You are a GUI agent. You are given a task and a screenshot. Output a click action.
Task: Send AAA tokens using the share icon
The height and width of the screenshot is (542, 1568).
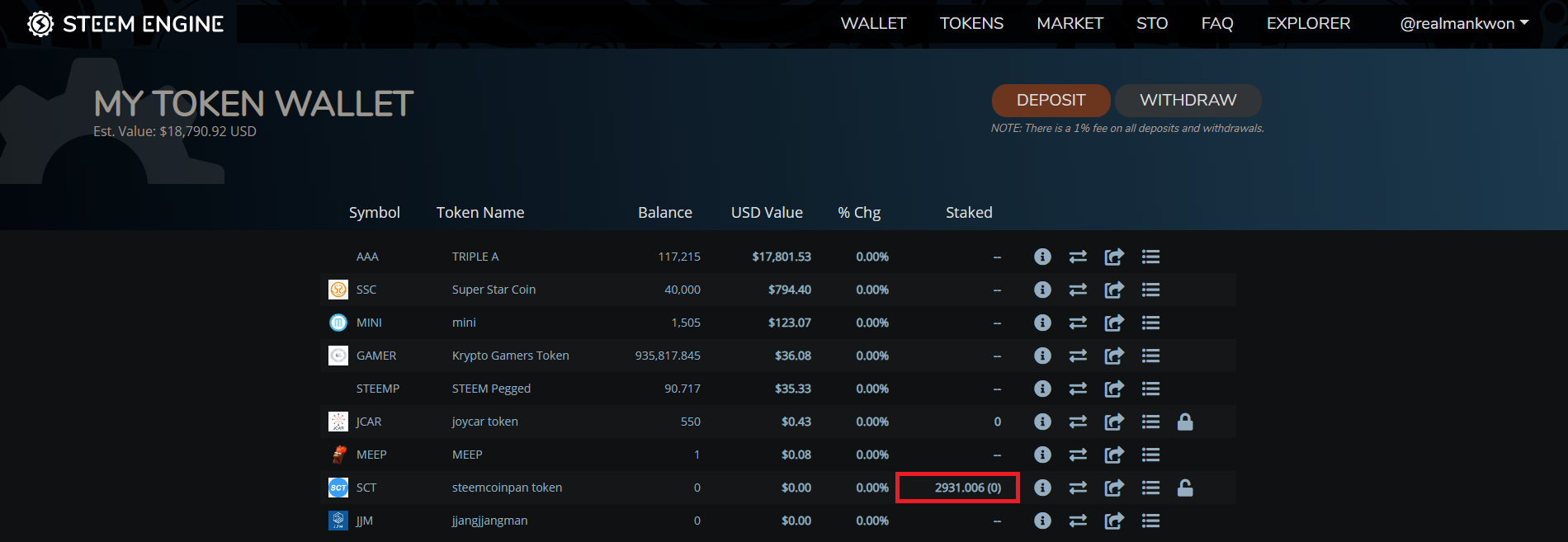point(1114,257)
